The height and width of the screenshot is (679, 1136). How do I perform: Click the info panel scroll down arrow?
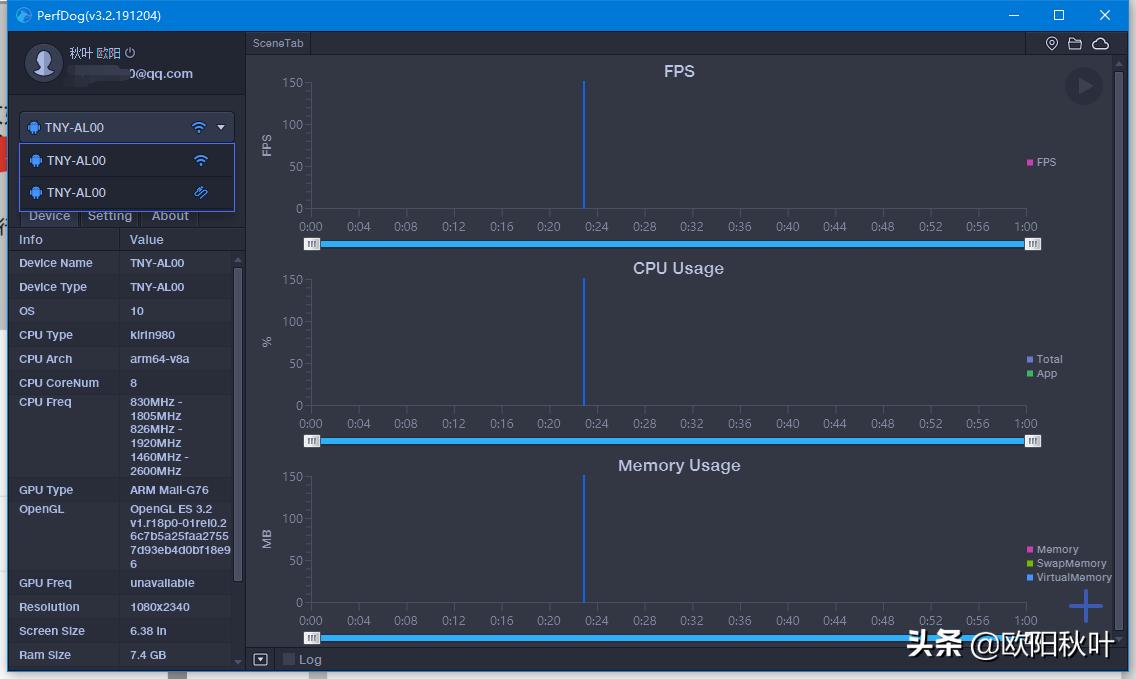pyautogui.click(x=238, y=662)
